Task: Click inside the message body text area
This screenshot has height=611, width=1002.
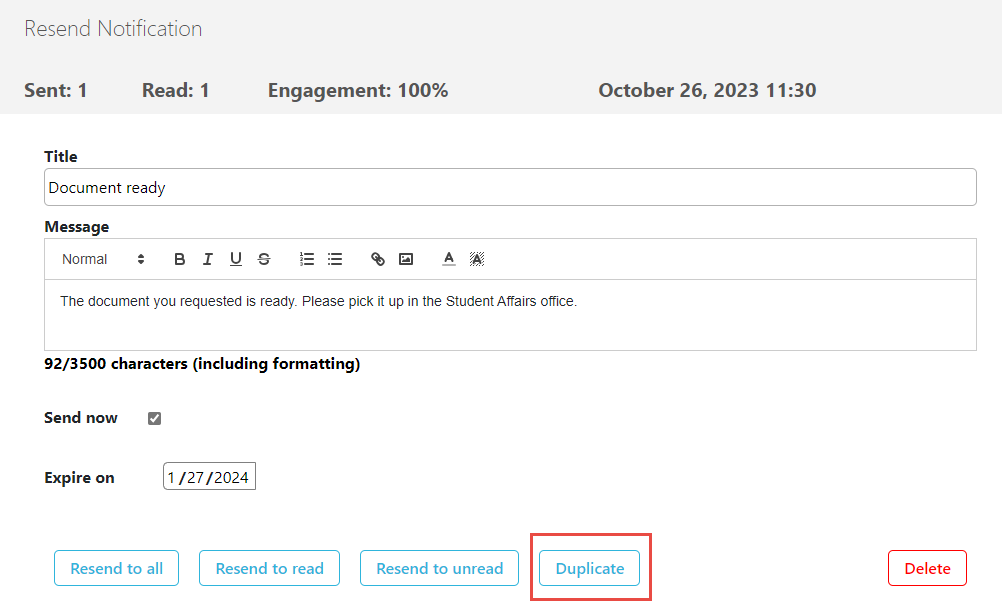Action: (x=510, y=315)
